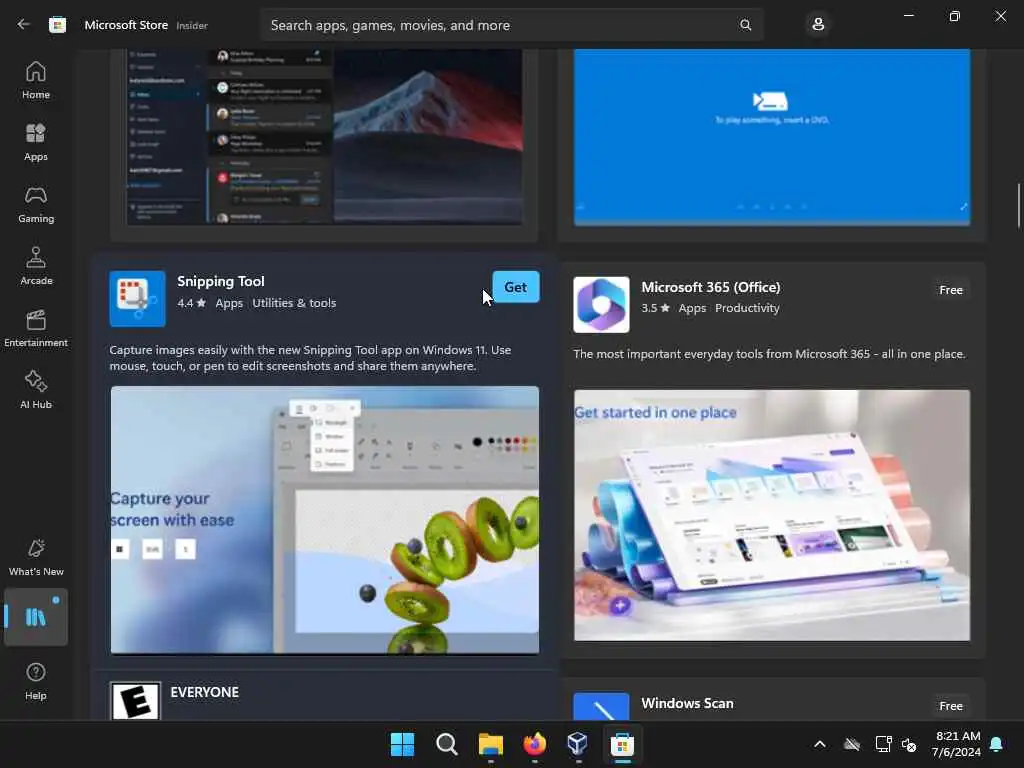Open the Gaming section in sidebar
Viewport: 1024px width, 768px height.
pyautogui.click(x=36, y=204)
